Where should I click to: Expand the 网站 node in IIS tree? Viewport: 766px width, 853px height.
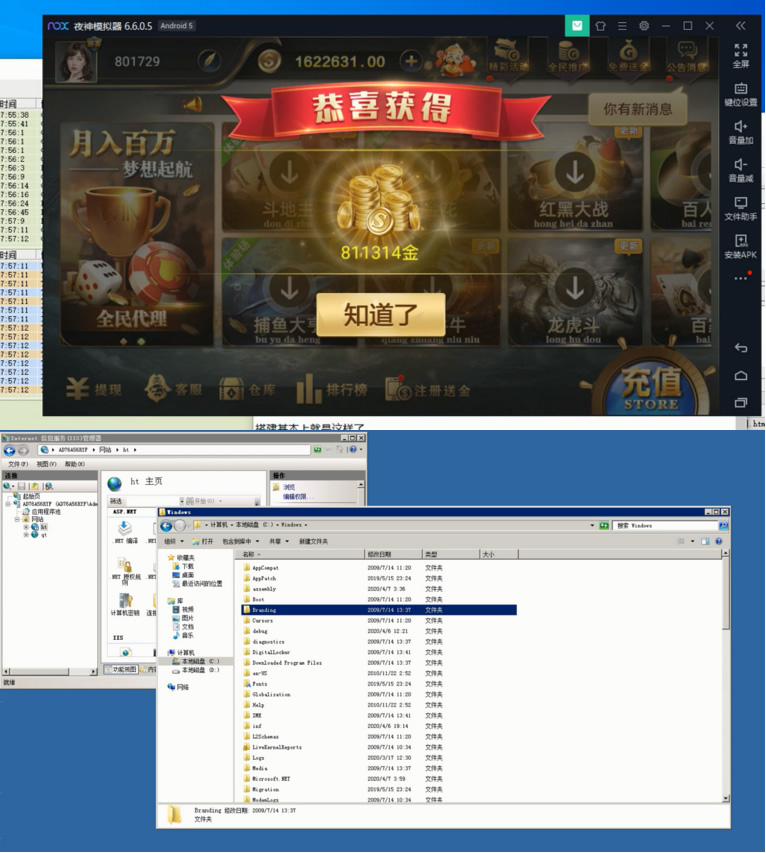[17, 519]
